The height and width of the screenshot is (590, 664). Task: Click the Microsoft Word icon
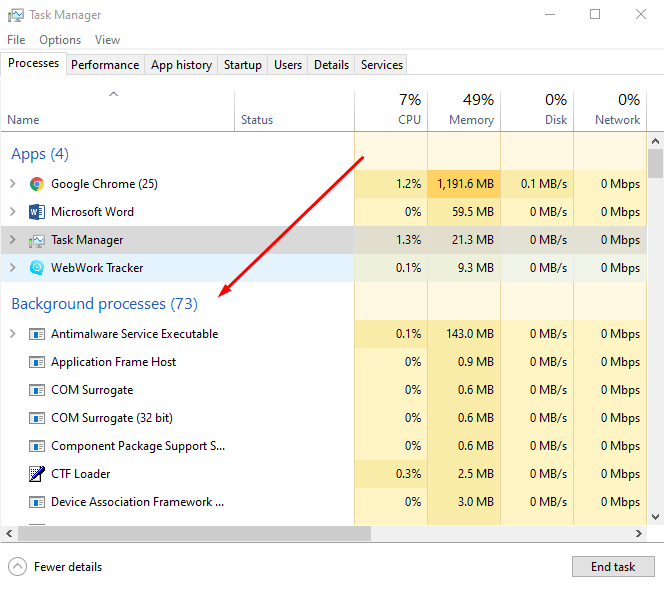tap(37, 212)
